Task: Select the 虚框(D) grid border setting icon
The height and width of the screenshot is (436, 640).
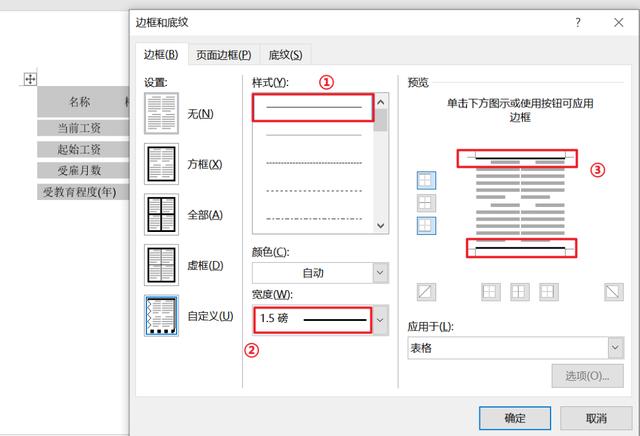Action: point(161,265)
